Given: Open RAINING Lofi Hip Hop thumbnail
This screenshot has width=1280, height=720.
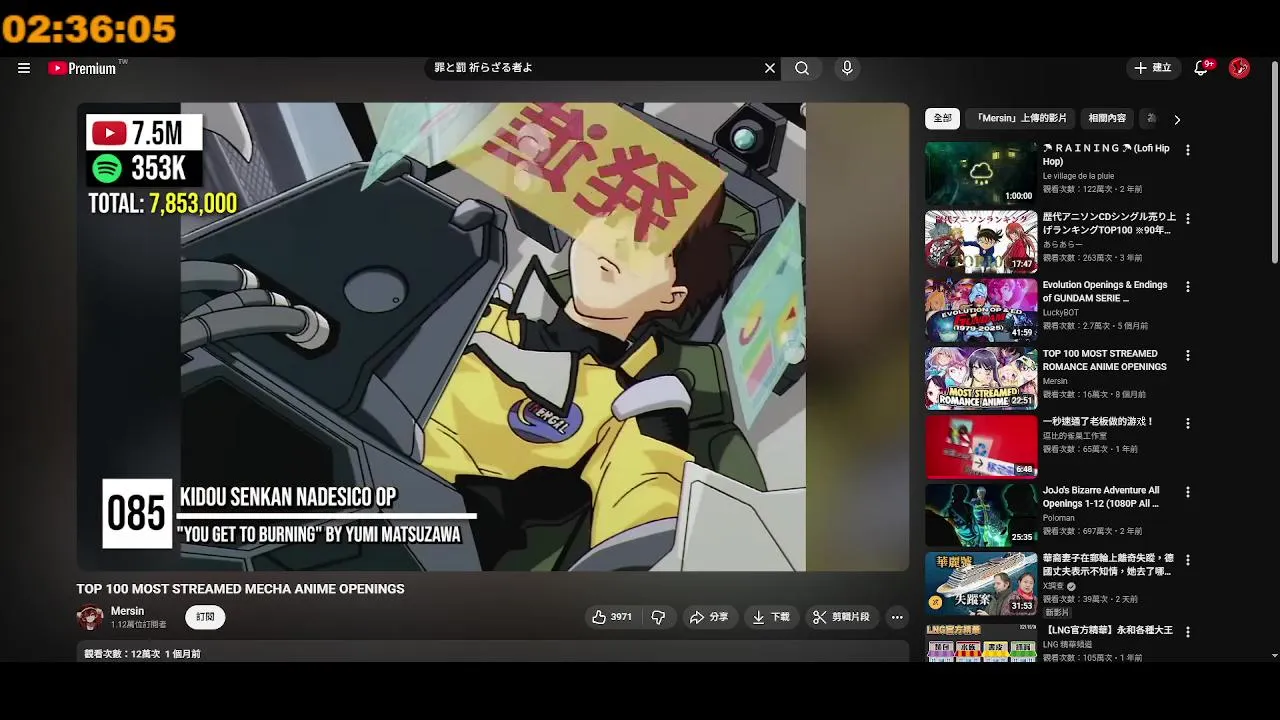Looking at the screenshot, I should pyautogui.click(x=981, y=173).
